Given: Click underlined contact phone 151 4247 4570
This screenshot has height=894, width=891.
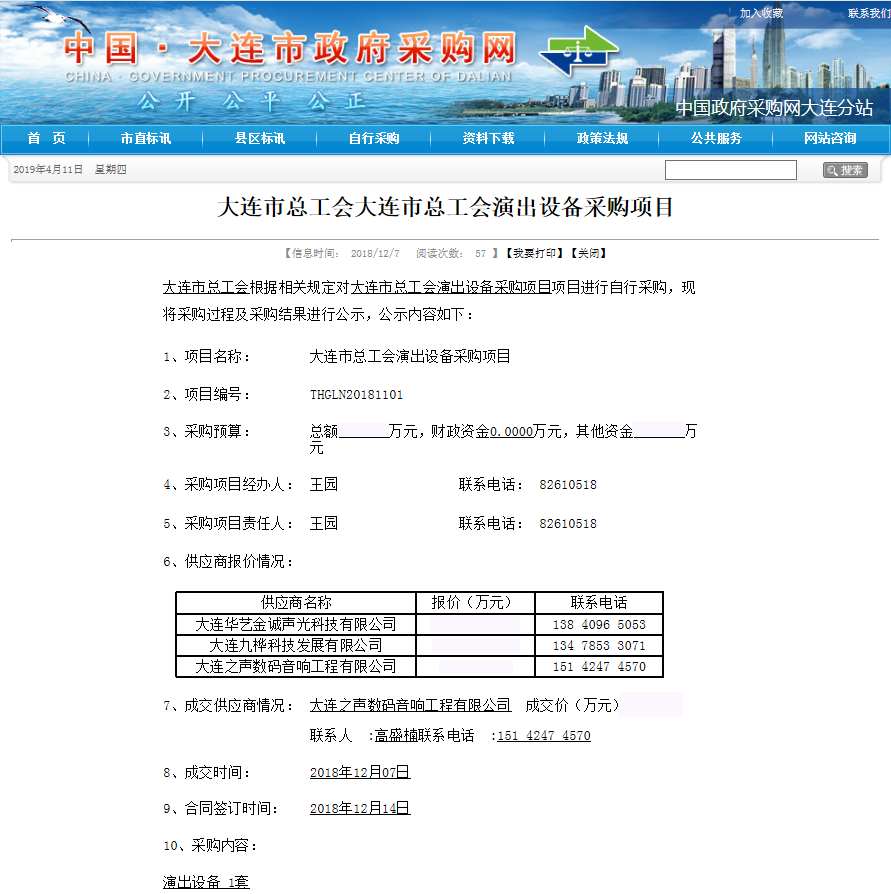Looking at the screenshot, I should (x=544, y=735).
